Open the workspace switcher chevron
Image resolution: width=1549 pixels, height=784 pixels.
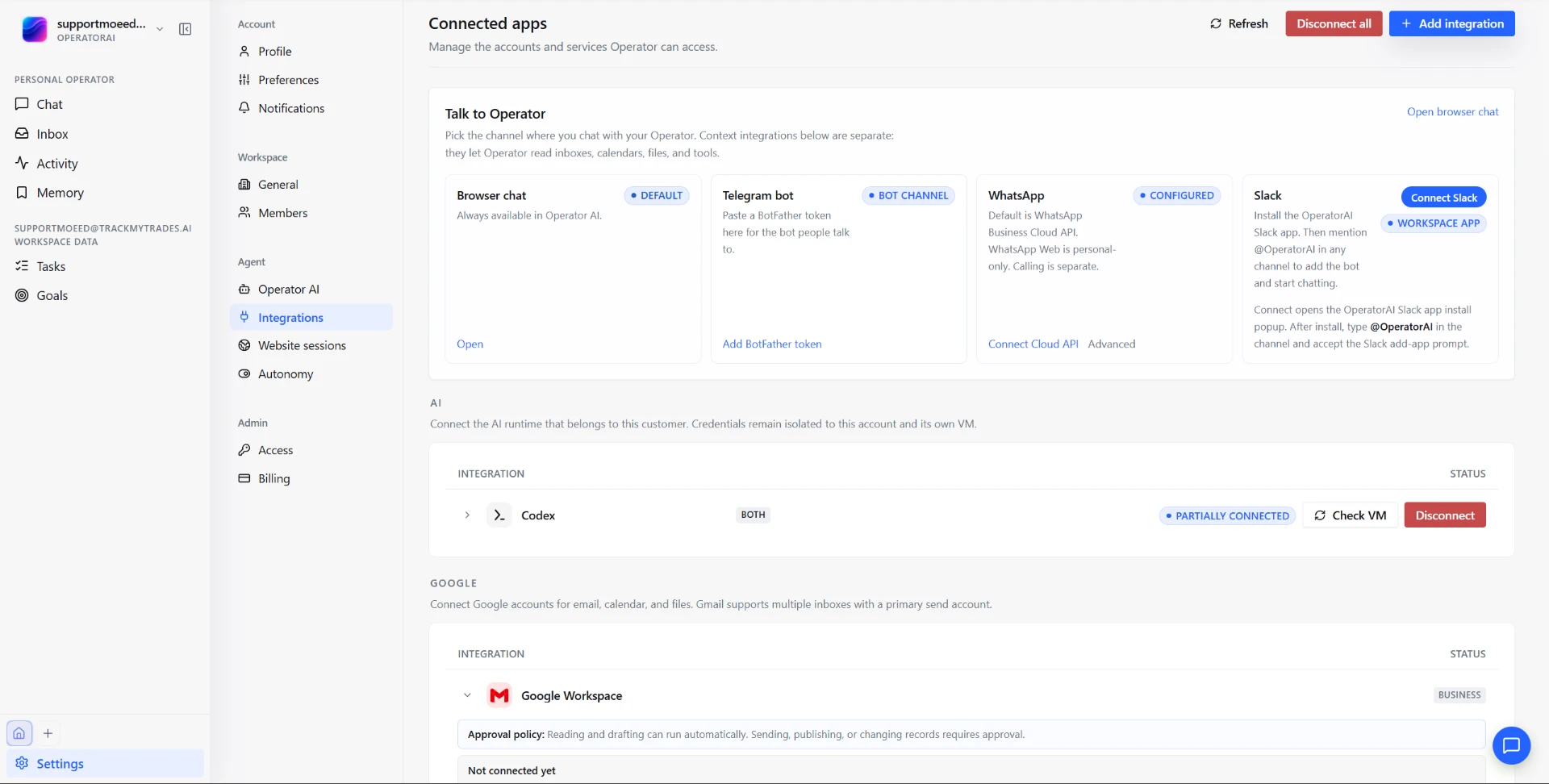coord(160,29)
